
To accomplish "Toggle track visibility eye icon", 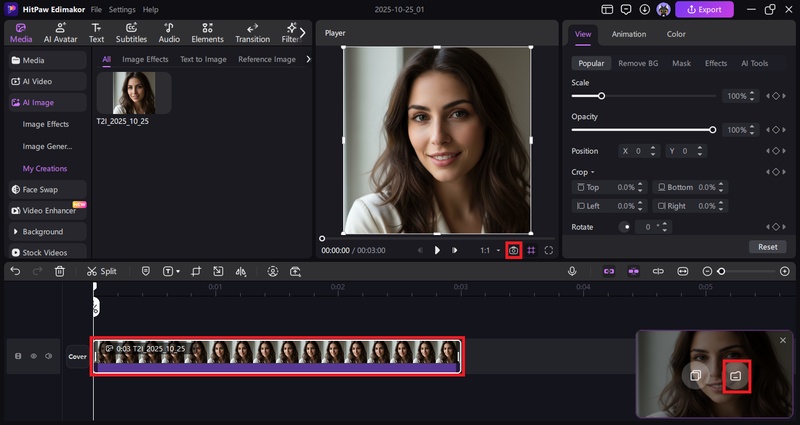I will coord(33,356).
